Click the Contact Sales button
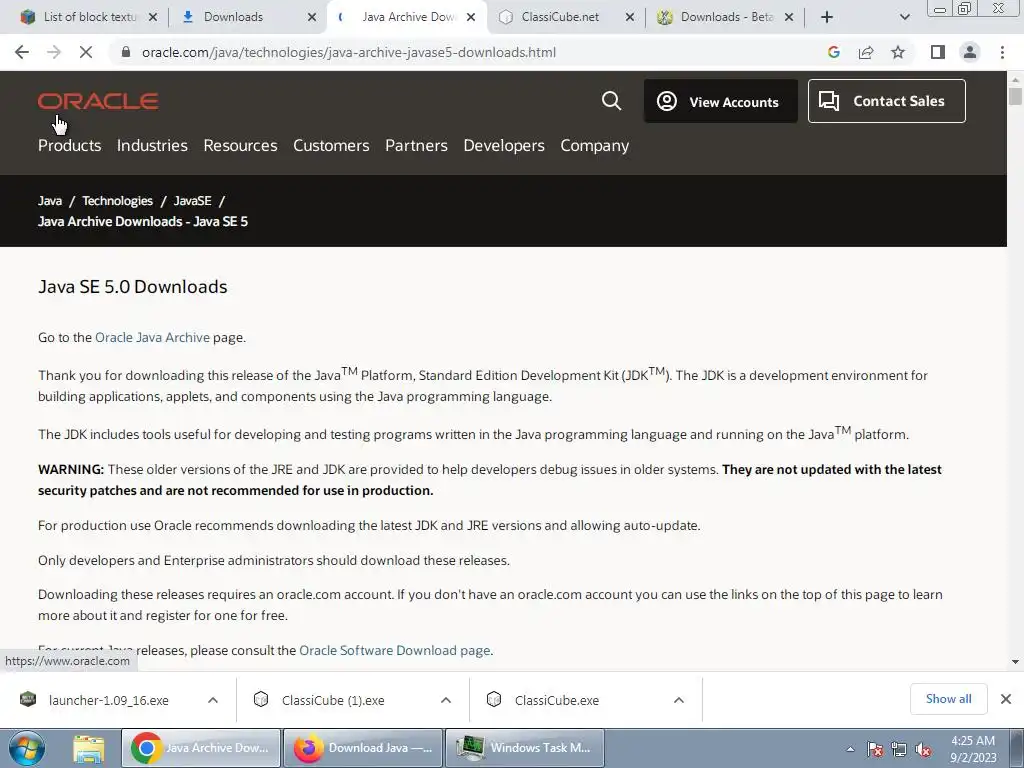 tap(886, 101)
